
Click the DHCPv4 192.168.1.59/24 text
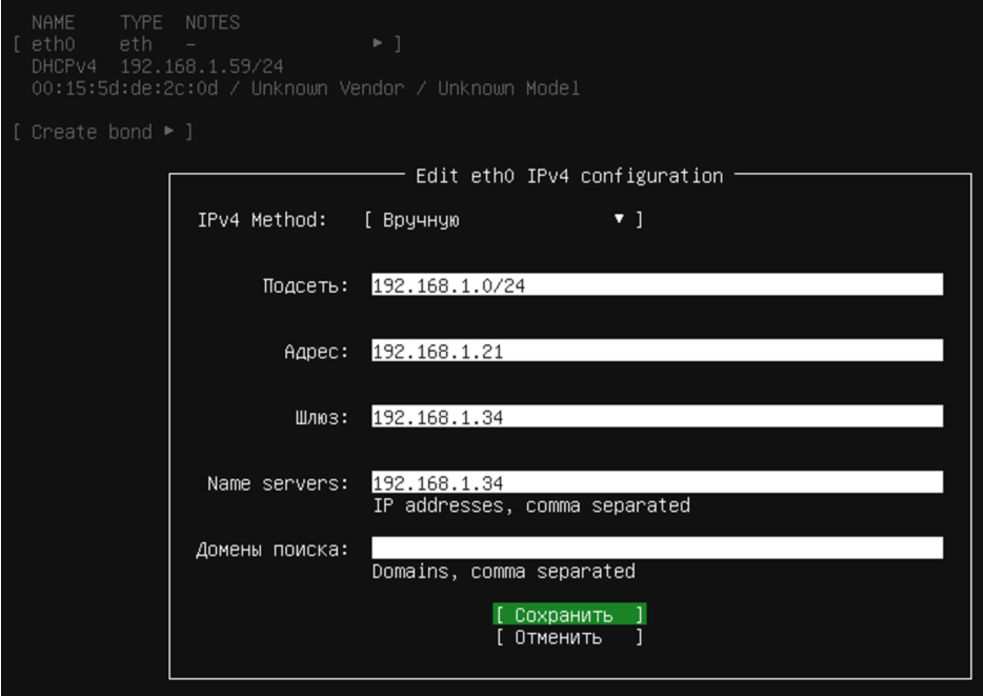tap(157, 66)
